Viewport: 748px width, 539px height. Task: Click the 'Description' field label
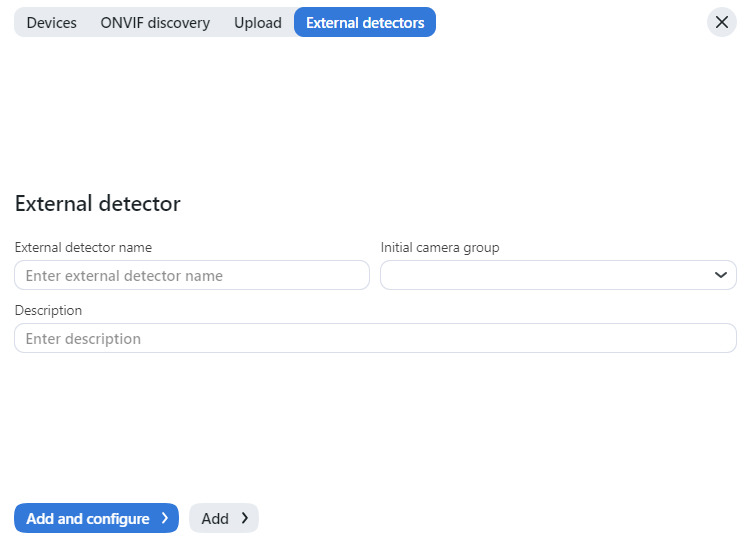(48, 310)
